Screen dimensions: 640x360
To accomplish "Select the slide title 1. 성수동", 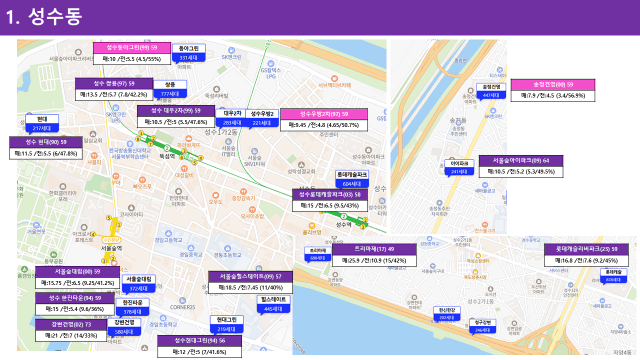I will pos(44,17).
